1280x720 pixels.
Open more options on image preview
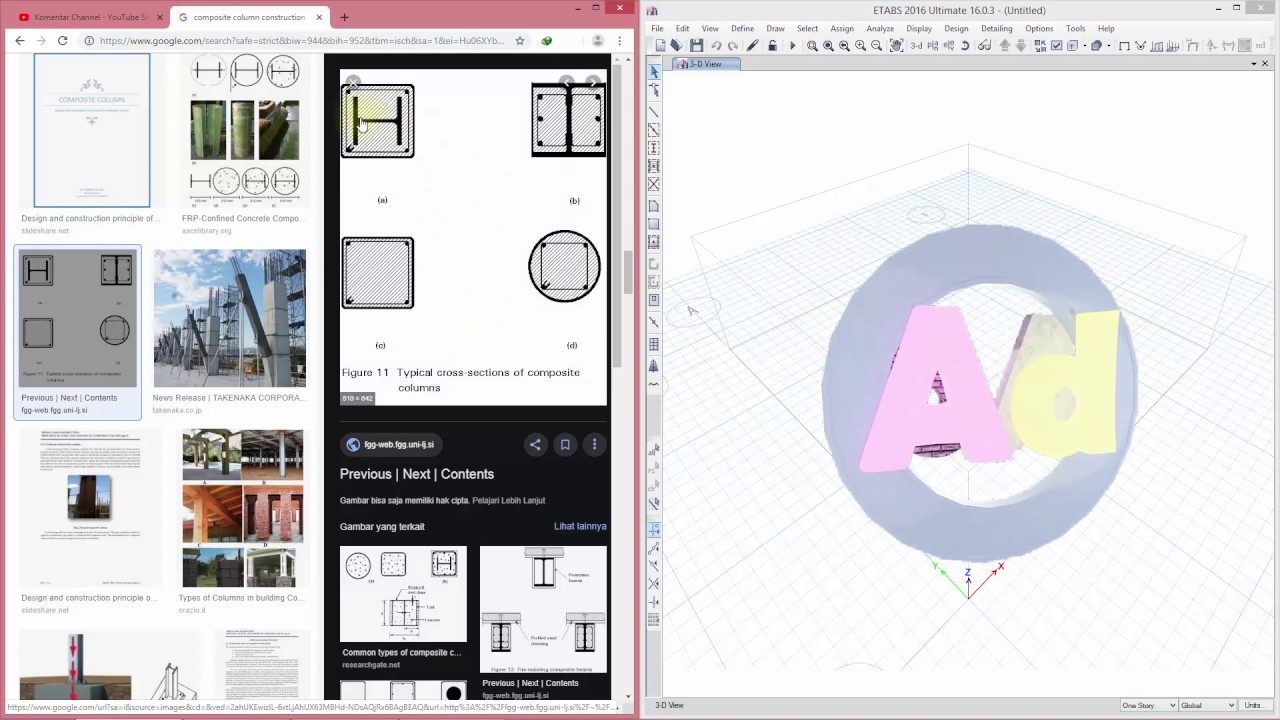(x=594, y=445)
